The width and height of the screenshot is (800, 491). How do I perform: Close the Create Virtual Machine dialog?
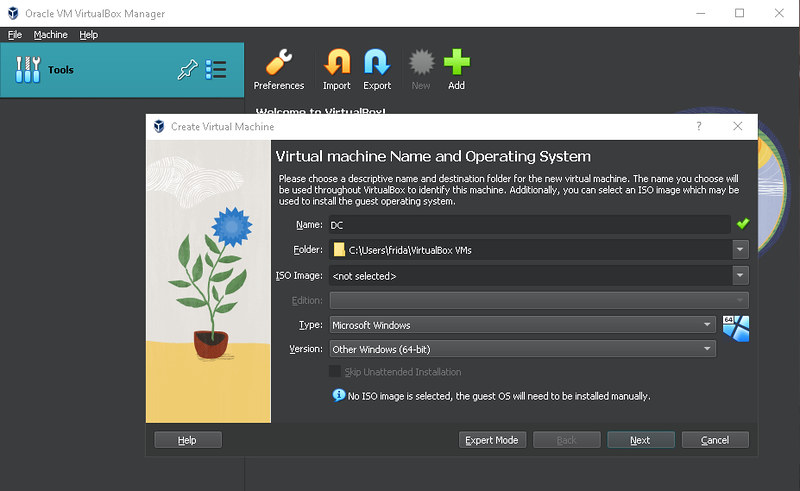point(738,126)
